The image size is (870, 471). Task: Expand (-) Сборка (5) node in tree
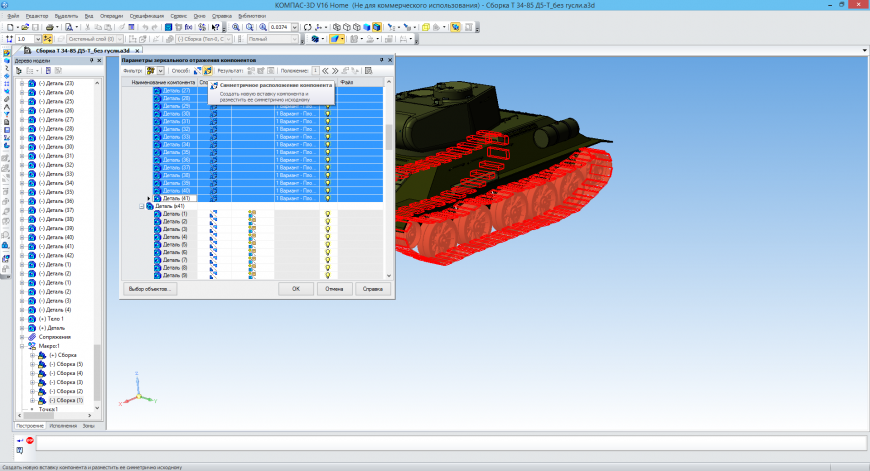coord(32,364)
